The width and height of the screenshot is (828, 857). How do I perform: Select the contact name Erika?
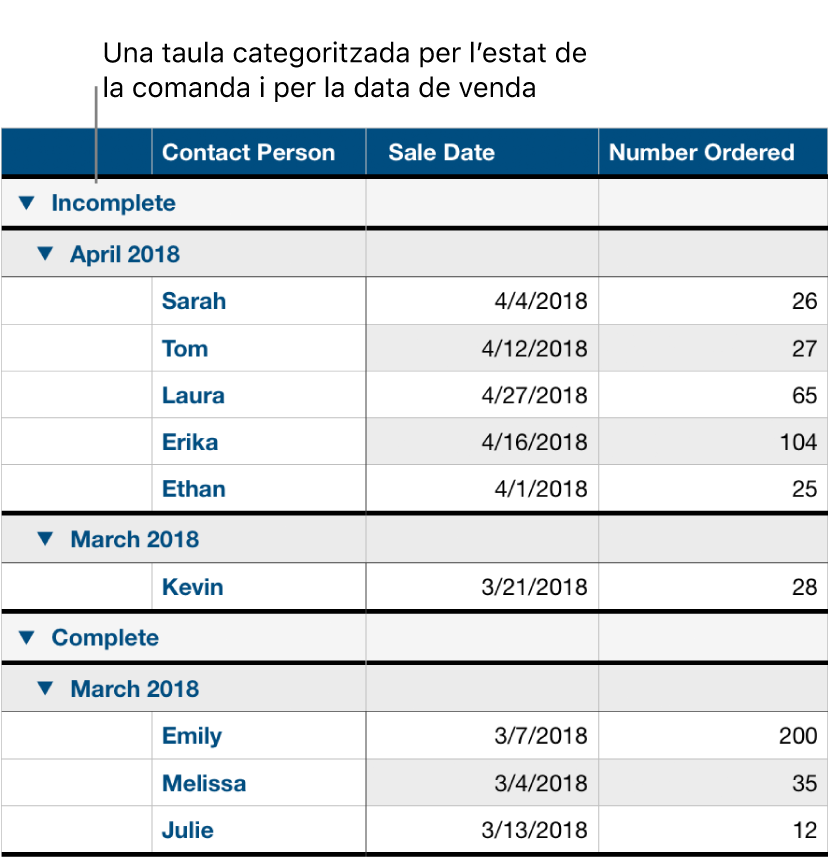click(189, 441)
